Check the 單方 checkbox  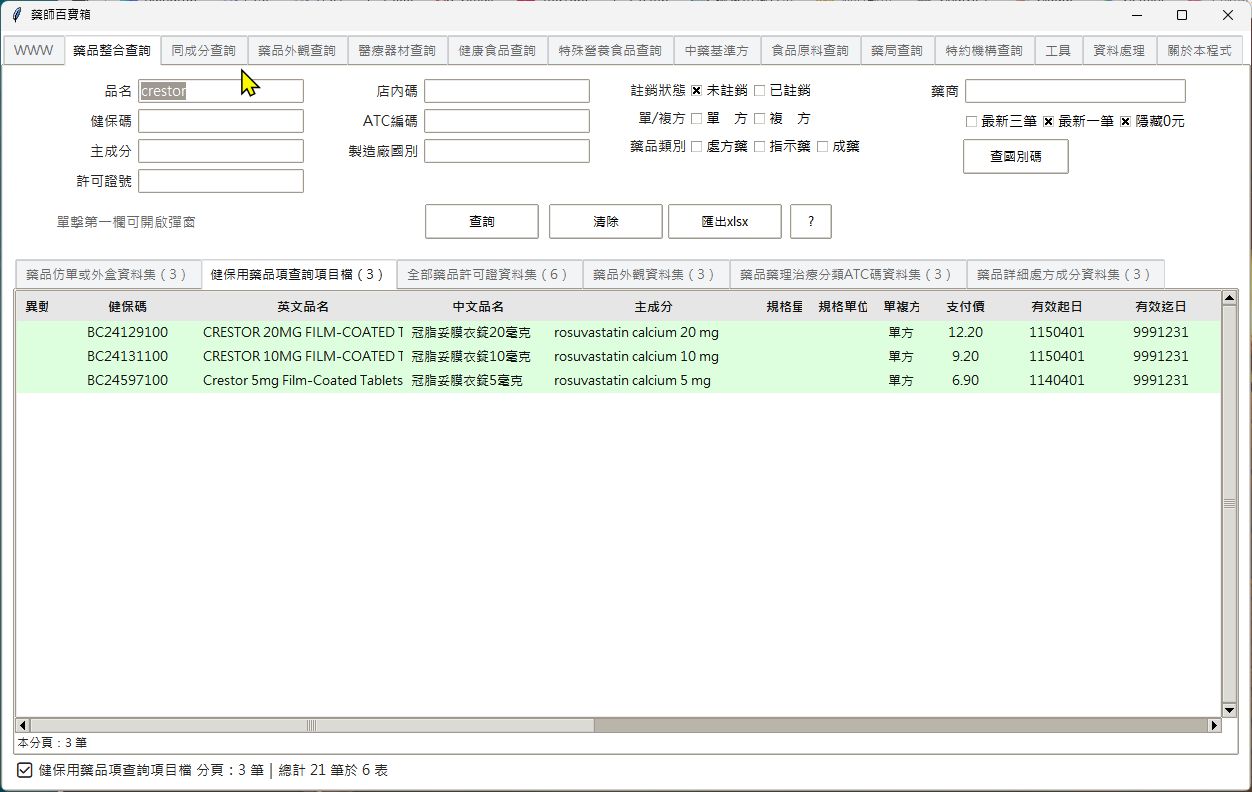tap(696, 119)
